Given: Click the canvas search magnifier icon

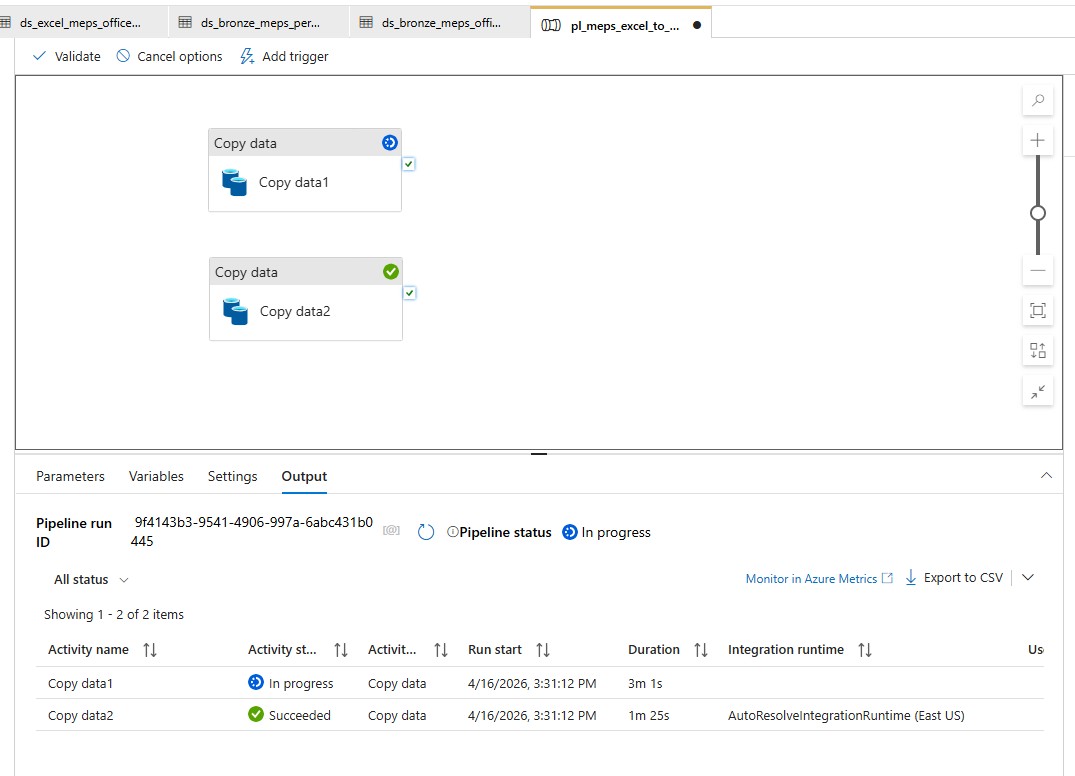Looking at the screenshot, I should pos(1038,101).
